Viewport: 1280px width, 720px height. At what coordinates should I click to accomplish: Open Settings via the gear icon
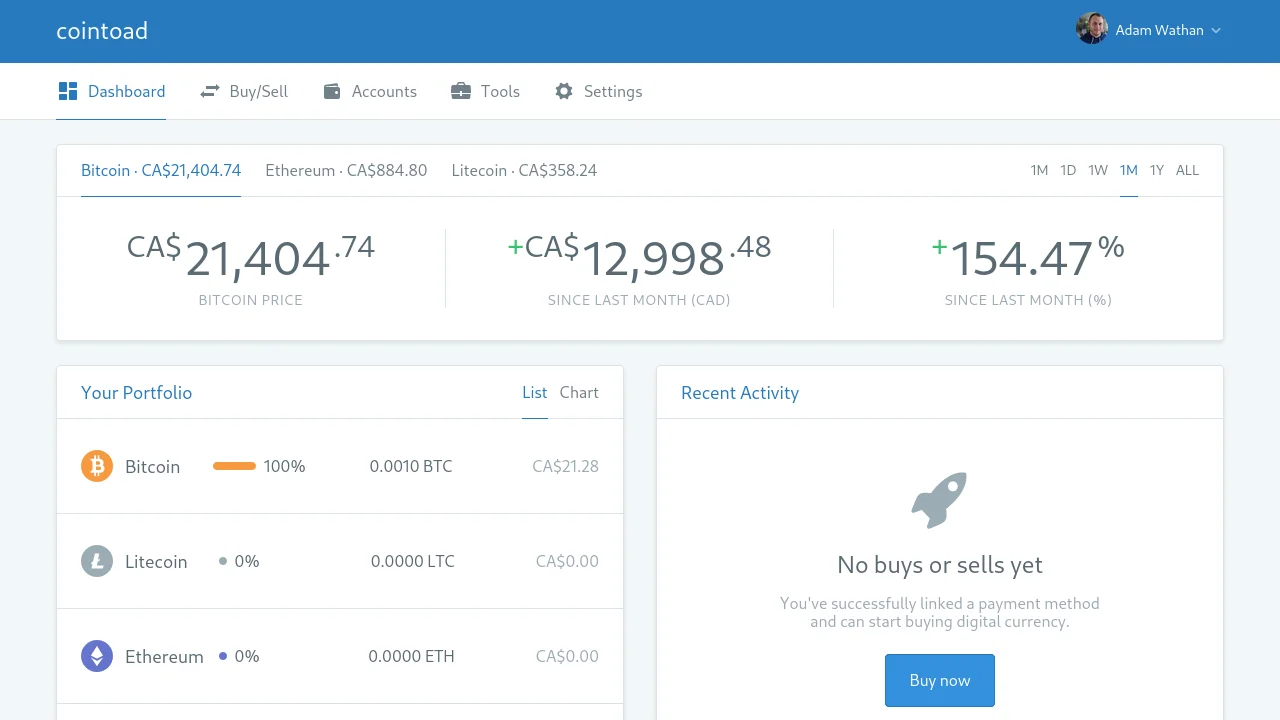point(564,91)
